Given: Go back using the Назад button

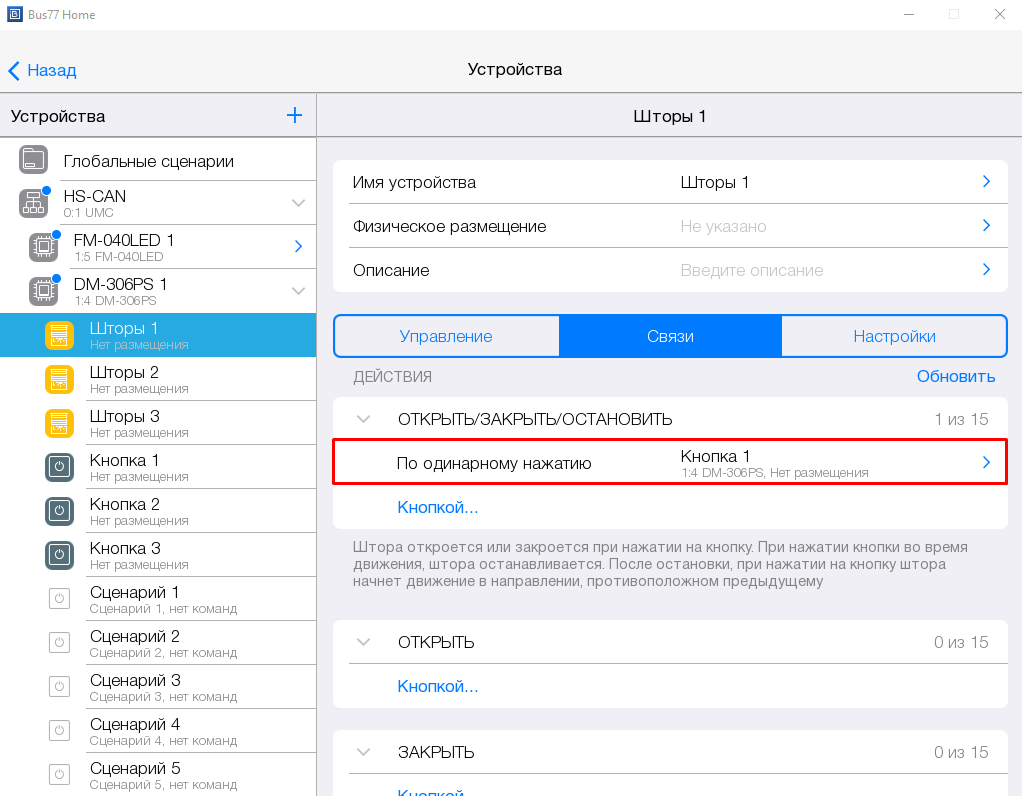Looking at the screenshot, I should [42, 70].
